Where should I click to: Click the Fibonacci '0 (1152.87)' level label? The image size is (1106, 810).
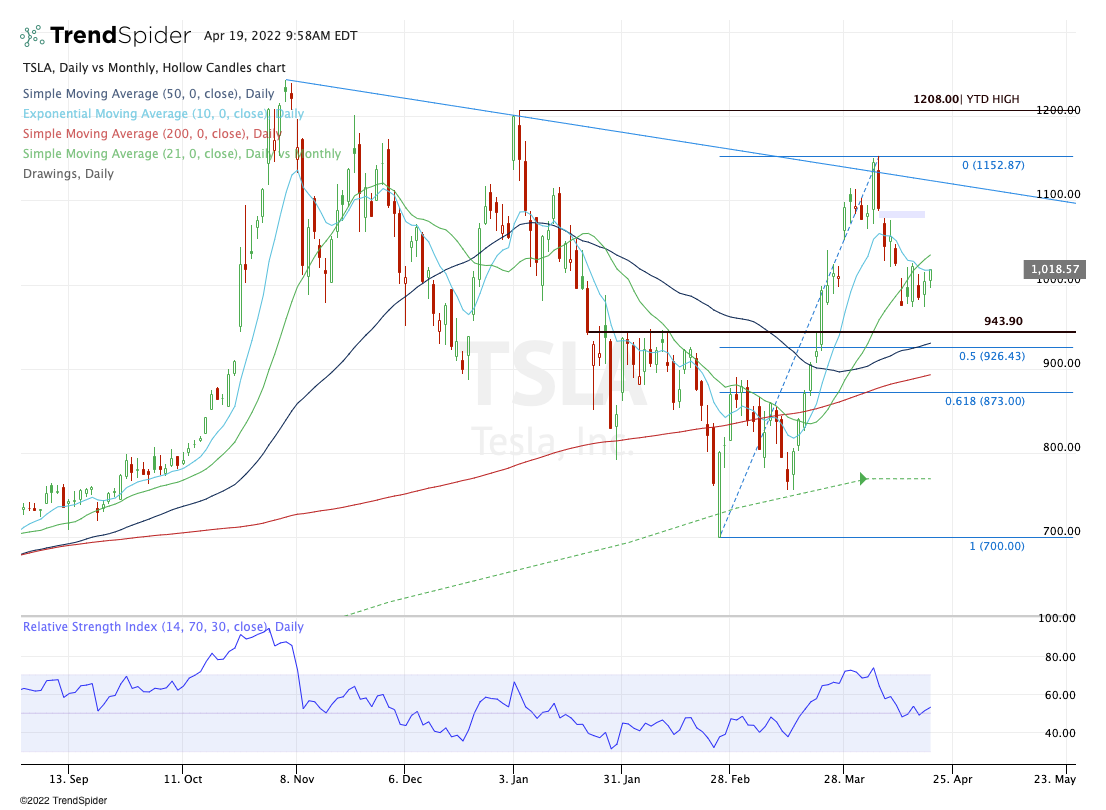pyautogui.click(x=993, y=165)
